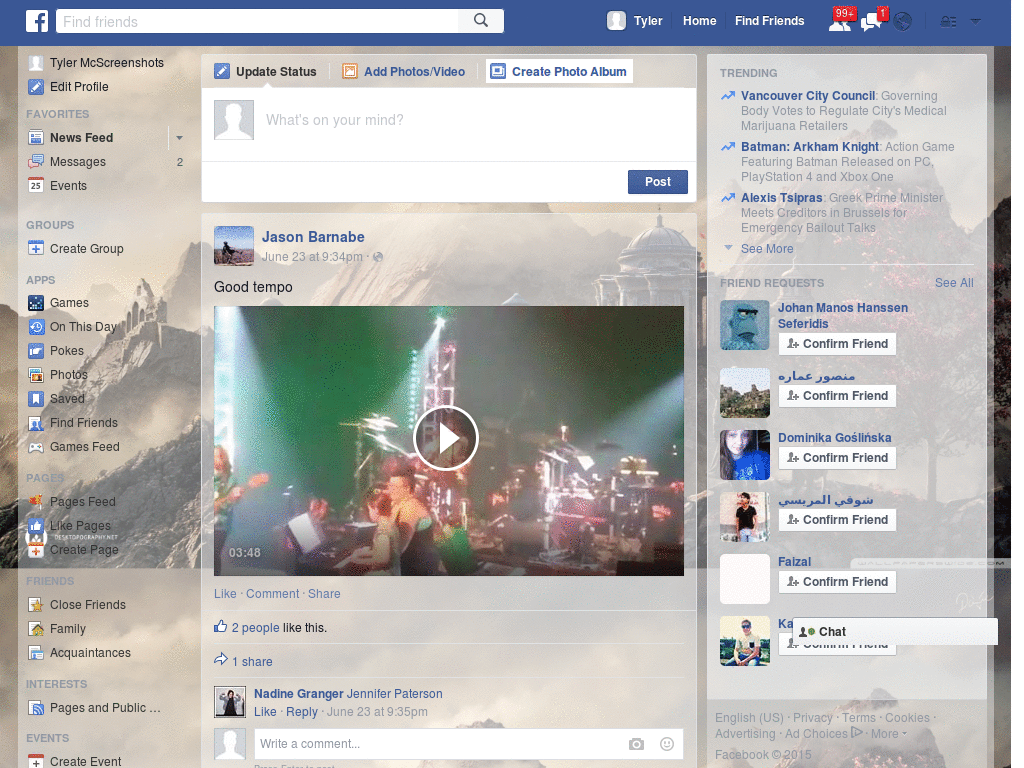Screen dimensions: 1024x768
Task: Open the emoji picker in the comment box
Action: (x=666, y=744)
